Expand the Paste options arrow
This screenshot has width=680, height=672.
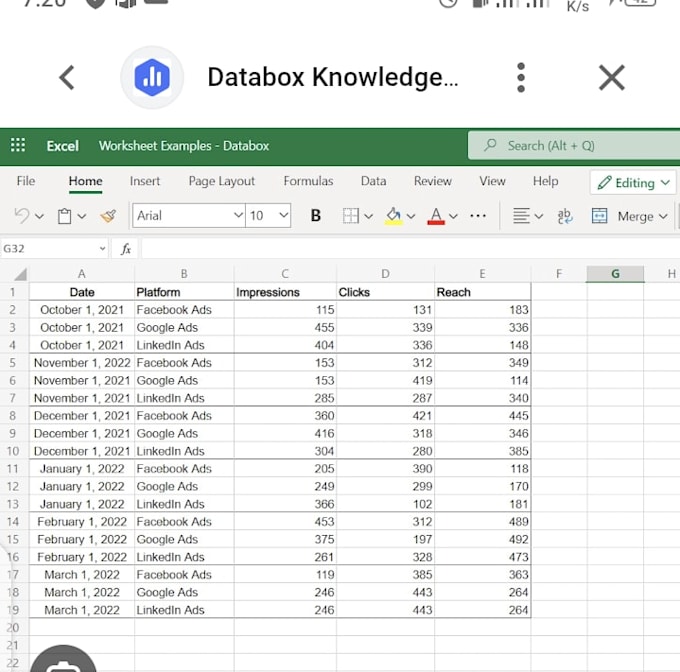pyautogui.click(x=82, y=216)
